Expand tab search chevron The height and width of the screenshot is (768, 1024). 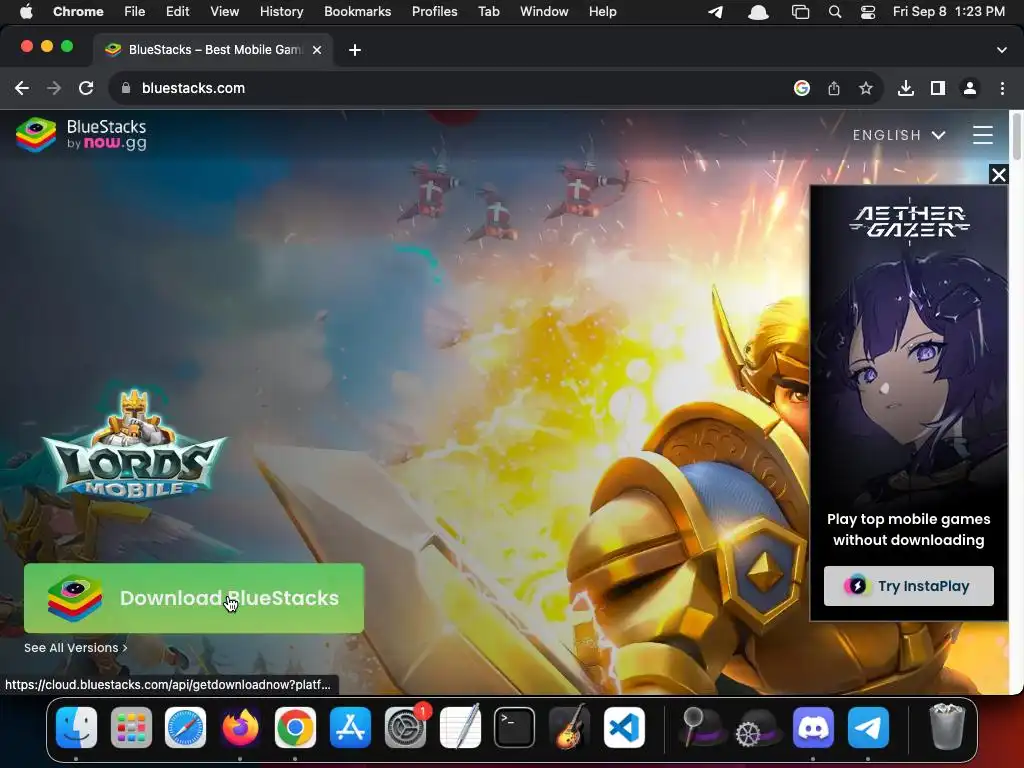(1002, 50)
